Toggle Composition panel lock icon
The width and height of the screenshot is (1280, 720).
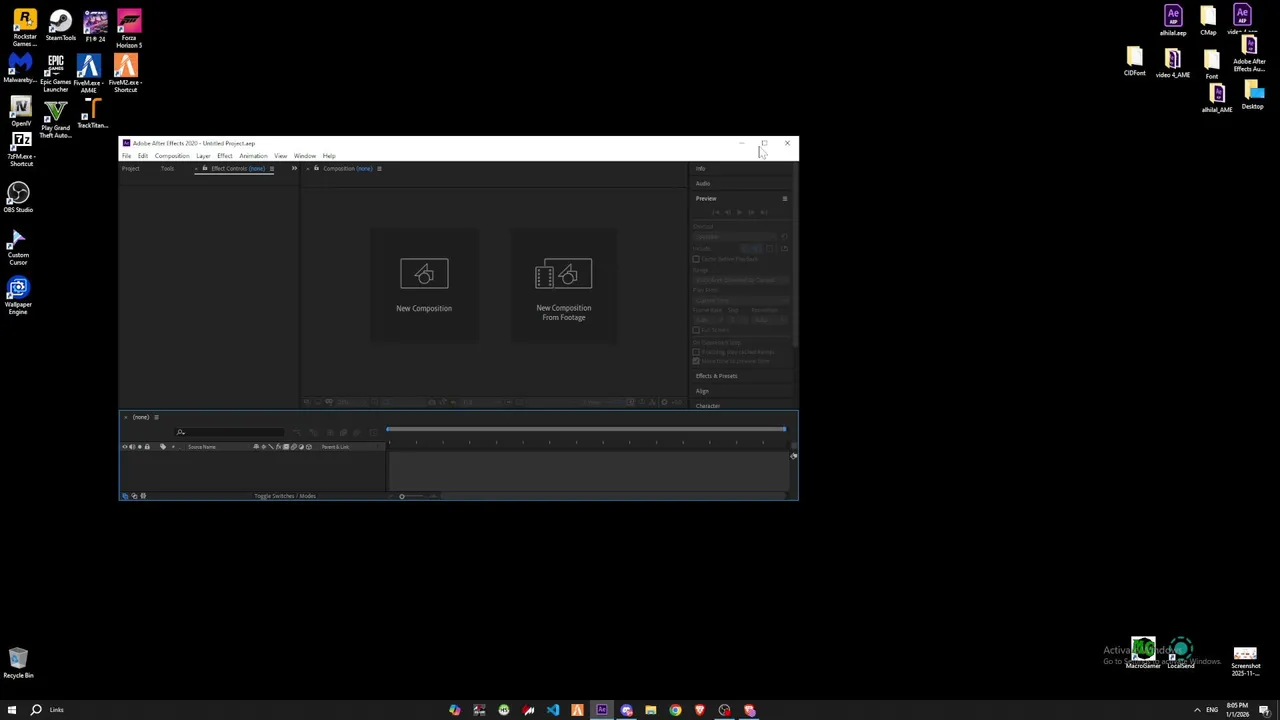click(x=316, y=168)
